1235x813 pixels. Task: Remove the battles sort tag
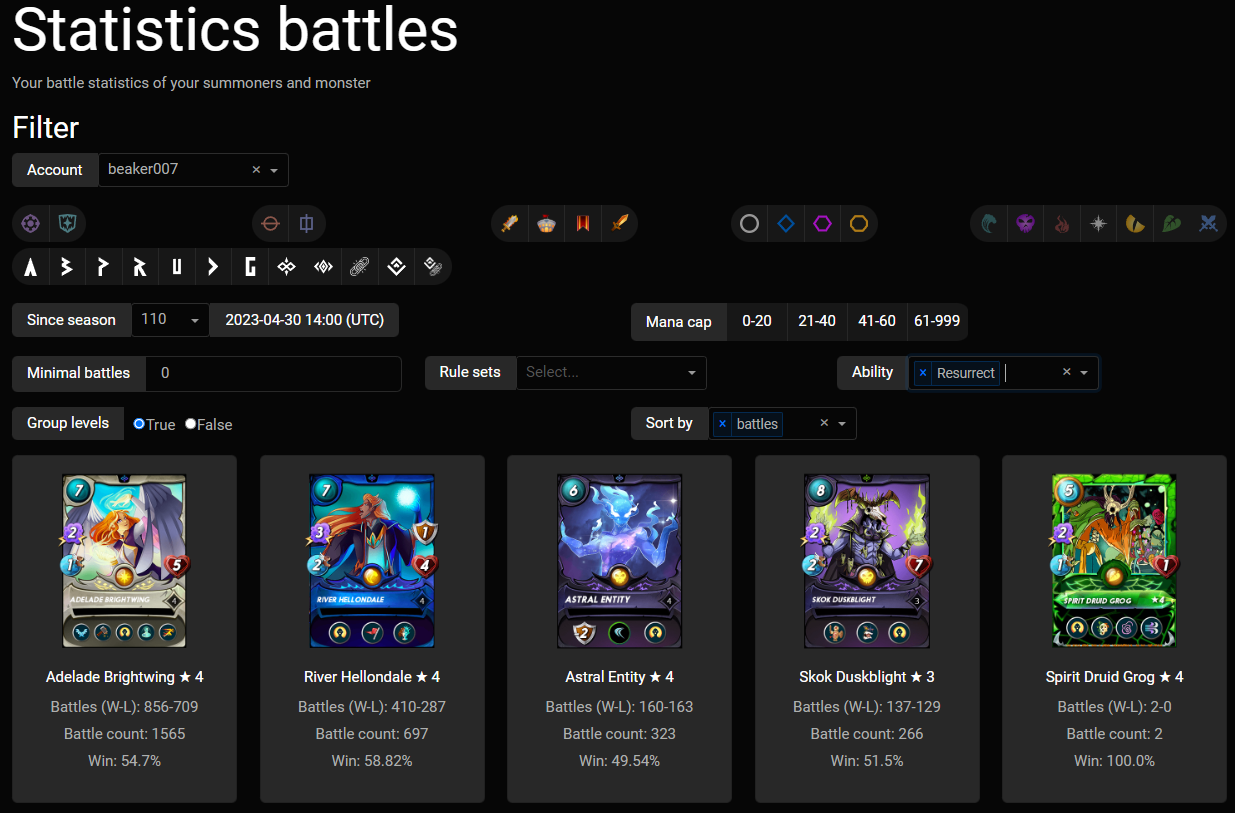[722, 424]
